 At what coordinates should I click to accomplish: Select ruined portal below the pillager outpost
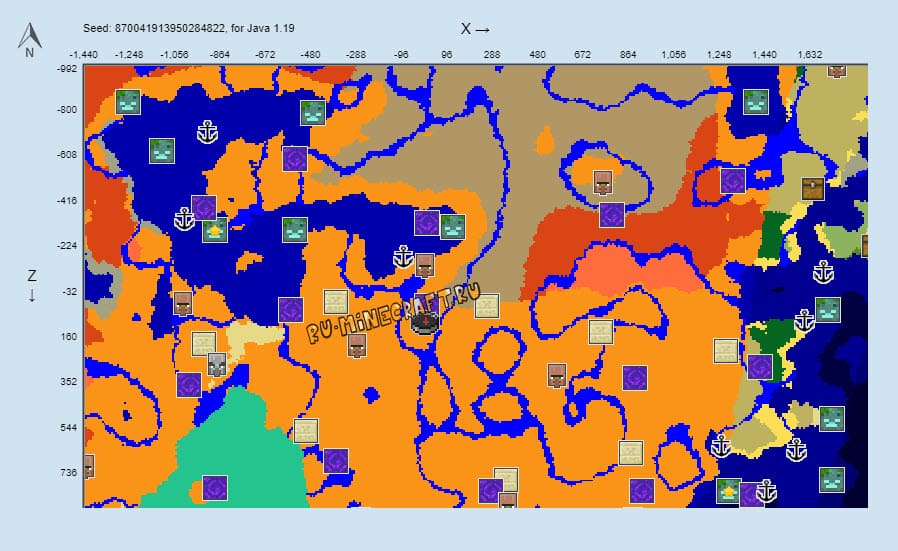pos(189,385)
